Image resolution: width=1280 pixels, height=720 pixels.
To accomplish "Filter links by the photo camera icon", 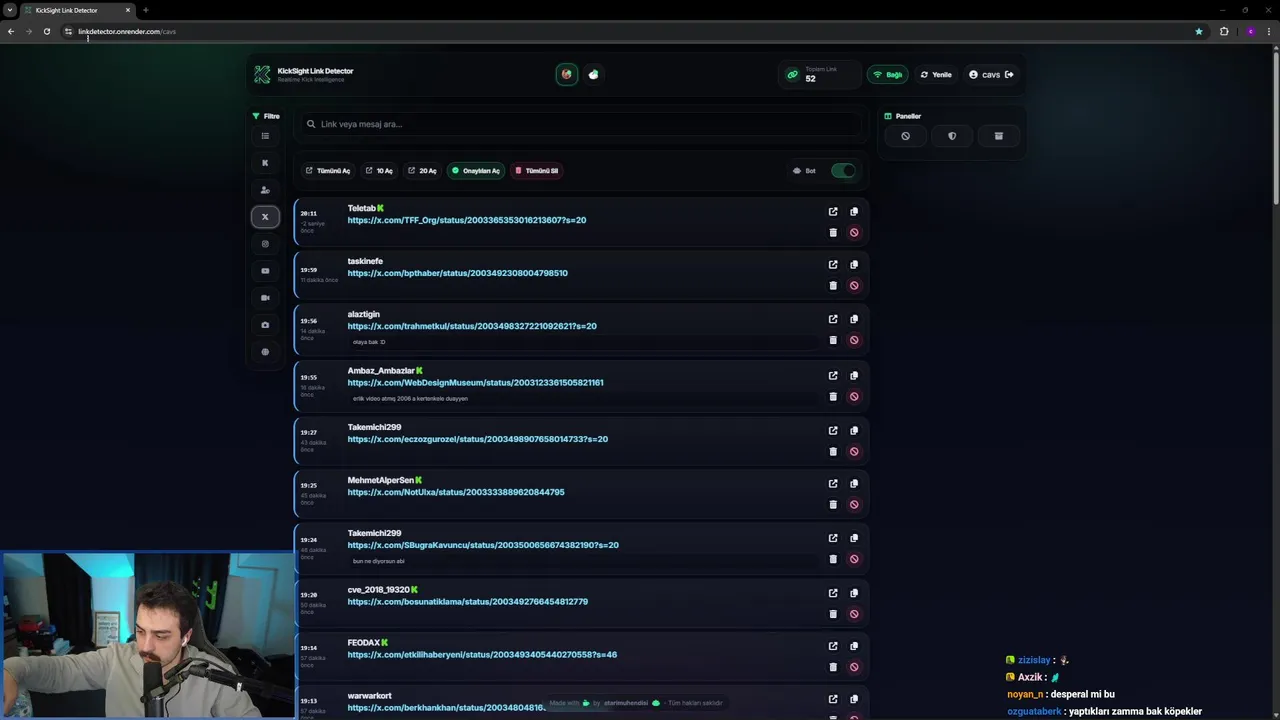I will [265, 325].
